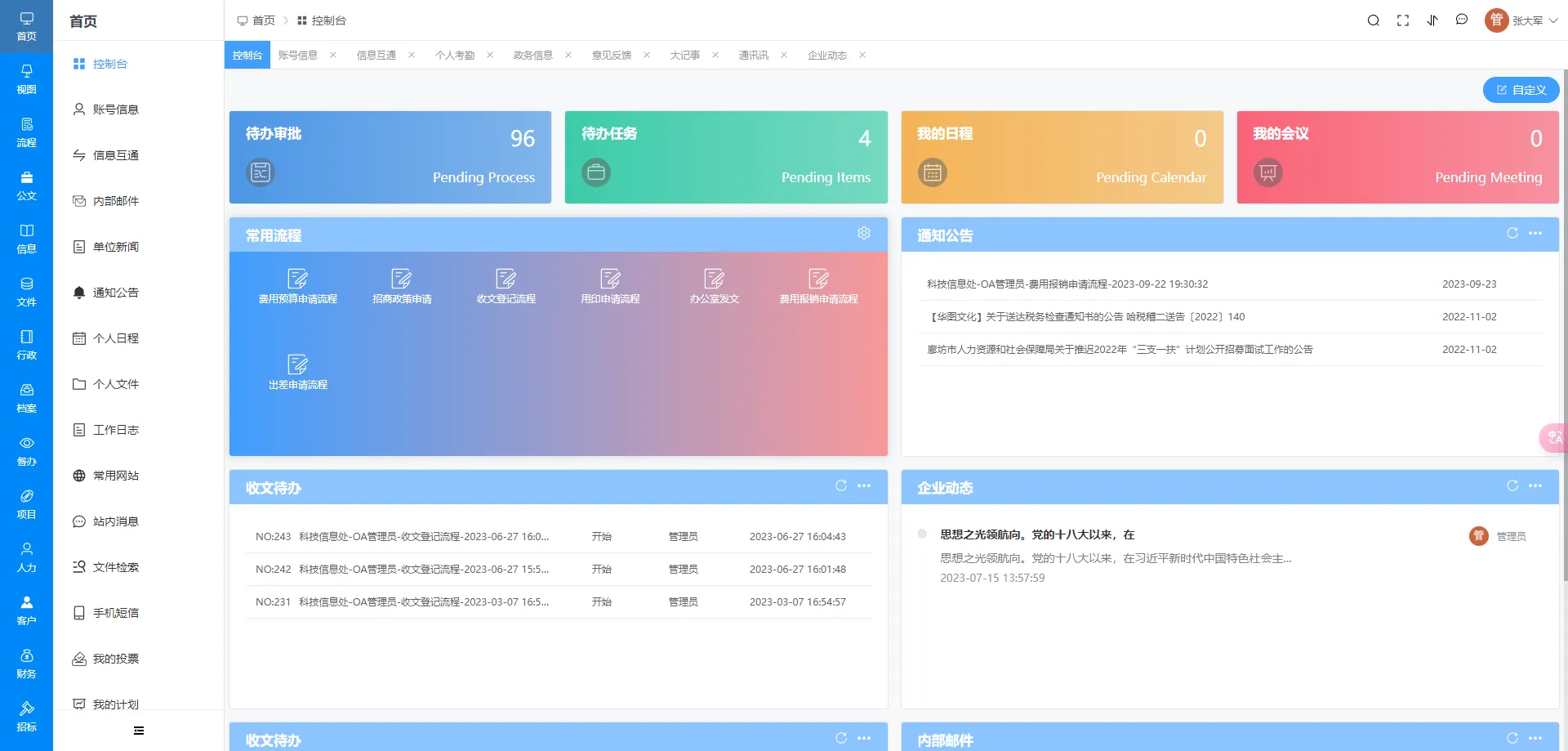1568x751 pixels.
Task: Open the 信息 module in left rail
Action: click(x=26, y=239)
